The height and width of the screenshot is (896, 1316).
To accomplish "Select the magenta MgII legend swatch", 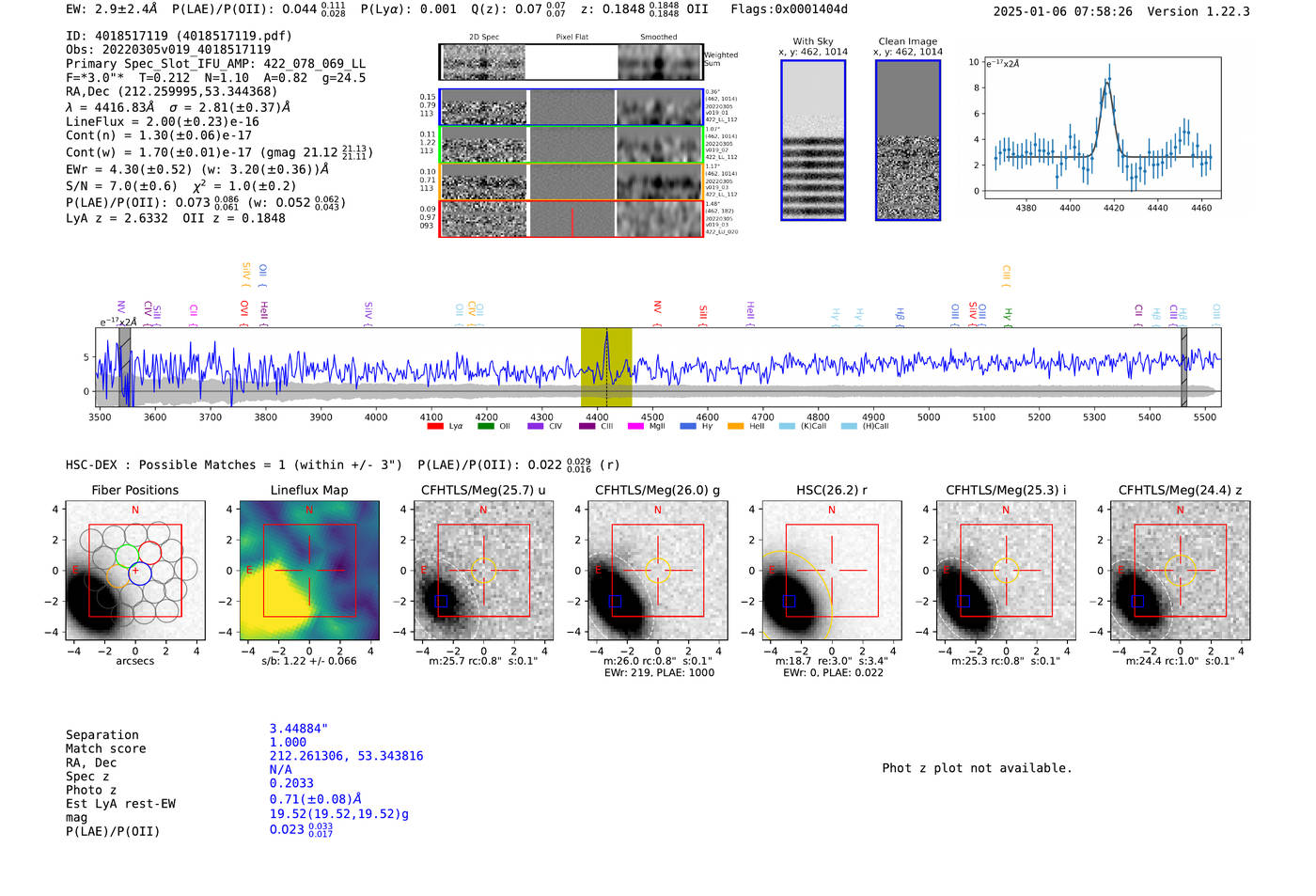I will click(x=635, y=426).
